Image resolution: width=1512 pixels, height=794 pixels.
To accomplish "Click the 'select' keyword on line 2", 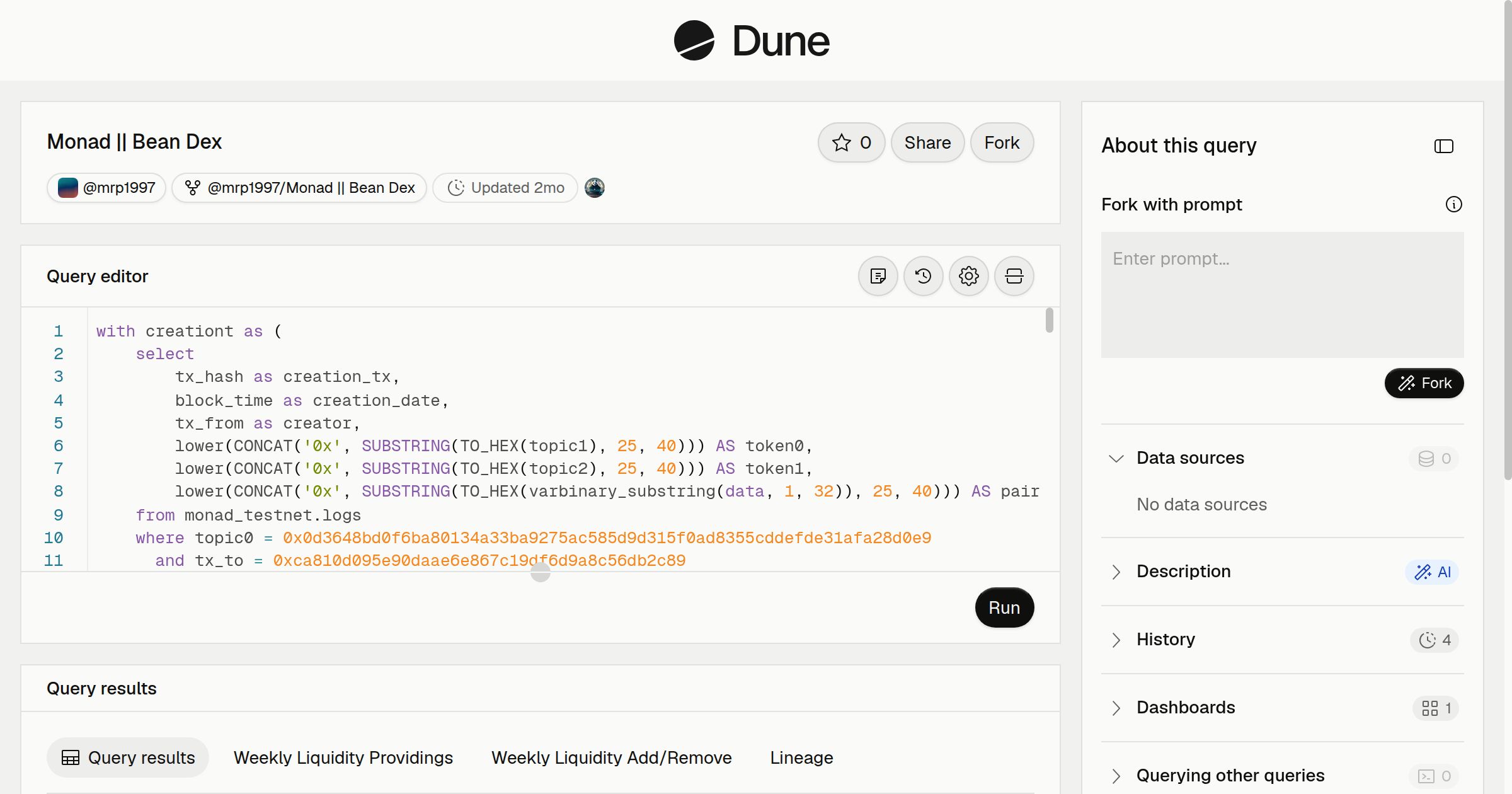I will 165,354.
